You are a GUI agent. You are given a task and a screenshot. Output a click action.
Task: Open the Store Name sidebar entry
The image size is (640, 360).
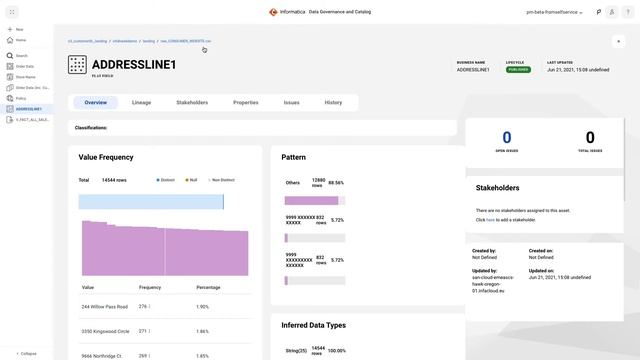pos(27,77)
